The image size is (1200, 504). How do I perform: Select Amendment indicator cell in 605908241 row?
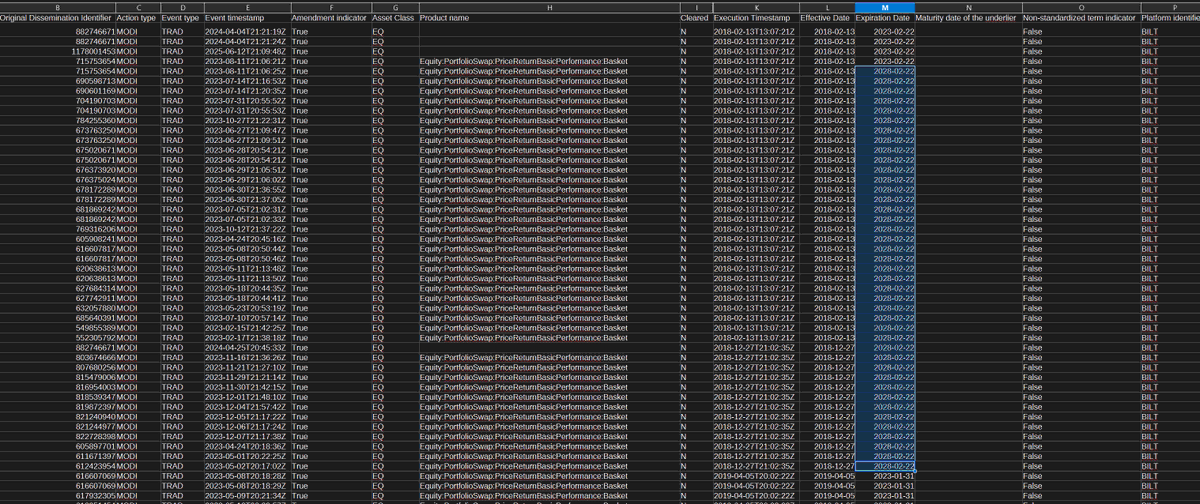[329, 238]
